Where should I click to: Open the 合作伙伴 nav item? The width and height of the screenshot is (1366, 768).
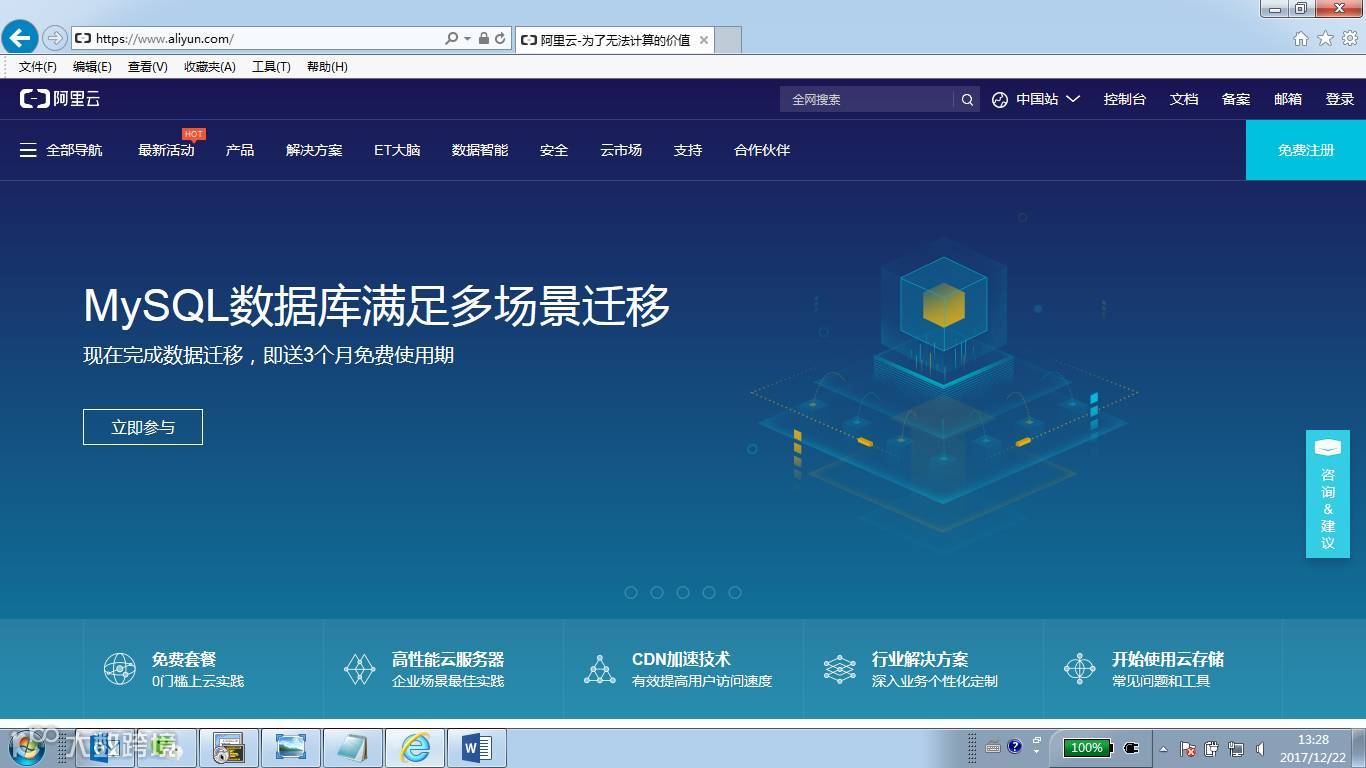click(x=762, y=150)
